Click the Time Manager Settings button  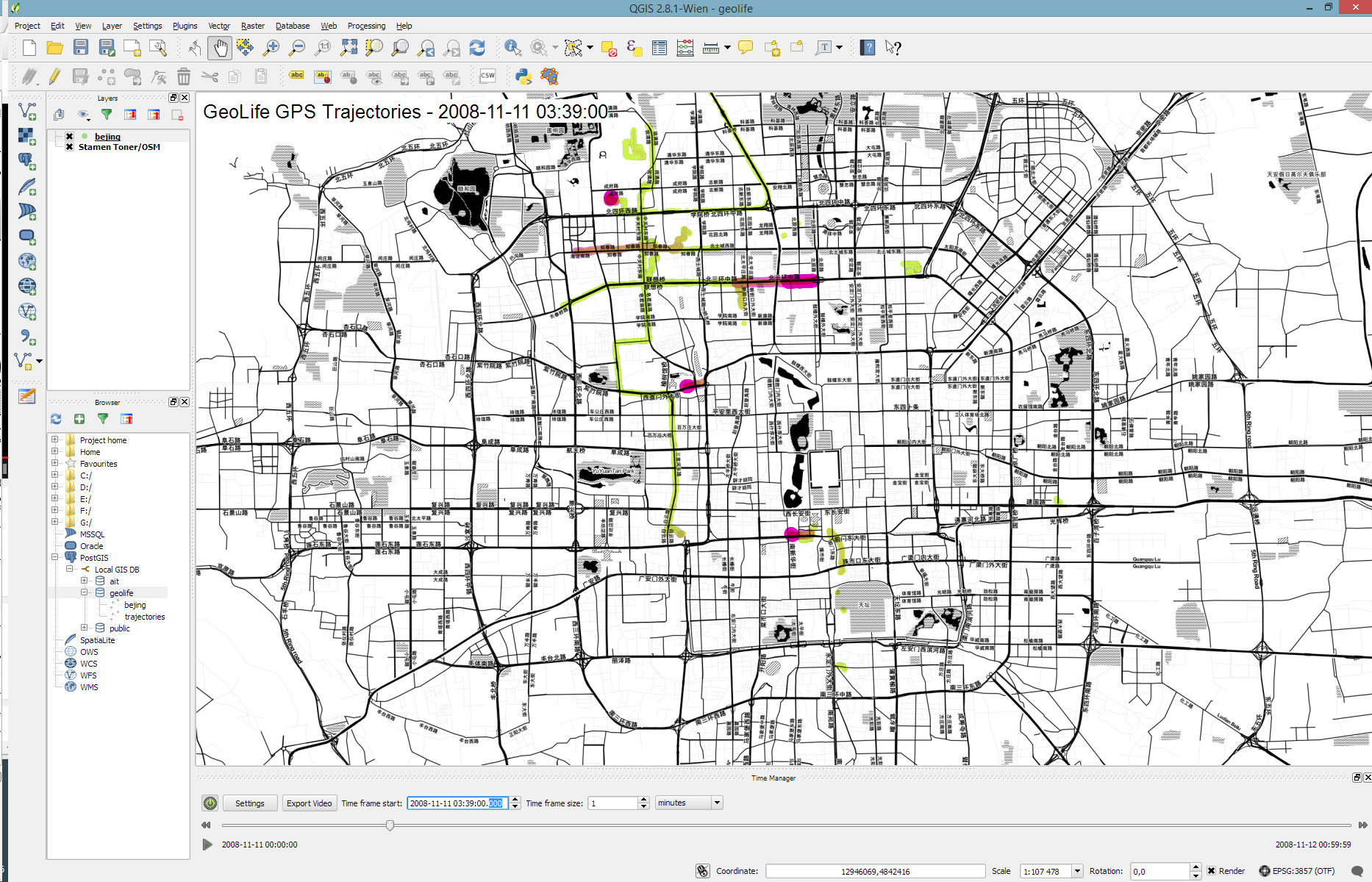click(249, 803)
